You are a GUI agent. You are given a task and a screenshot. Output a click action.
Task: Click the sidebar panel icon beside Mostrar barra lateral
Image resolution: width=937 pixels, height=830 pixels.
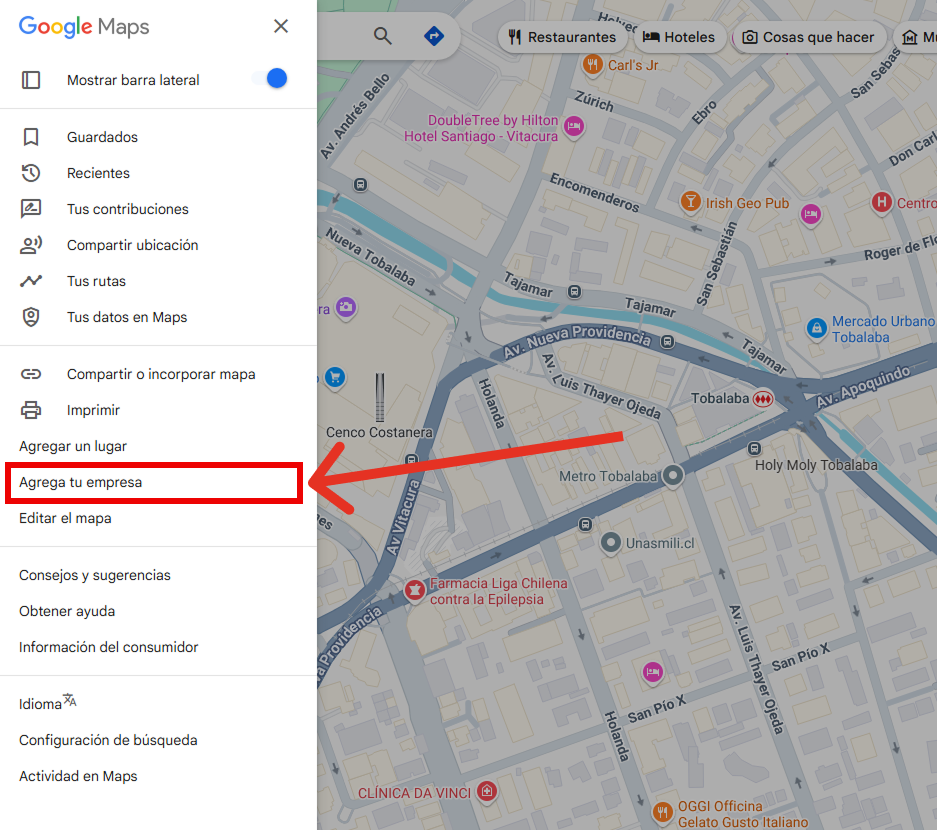[x=31, y=80]
